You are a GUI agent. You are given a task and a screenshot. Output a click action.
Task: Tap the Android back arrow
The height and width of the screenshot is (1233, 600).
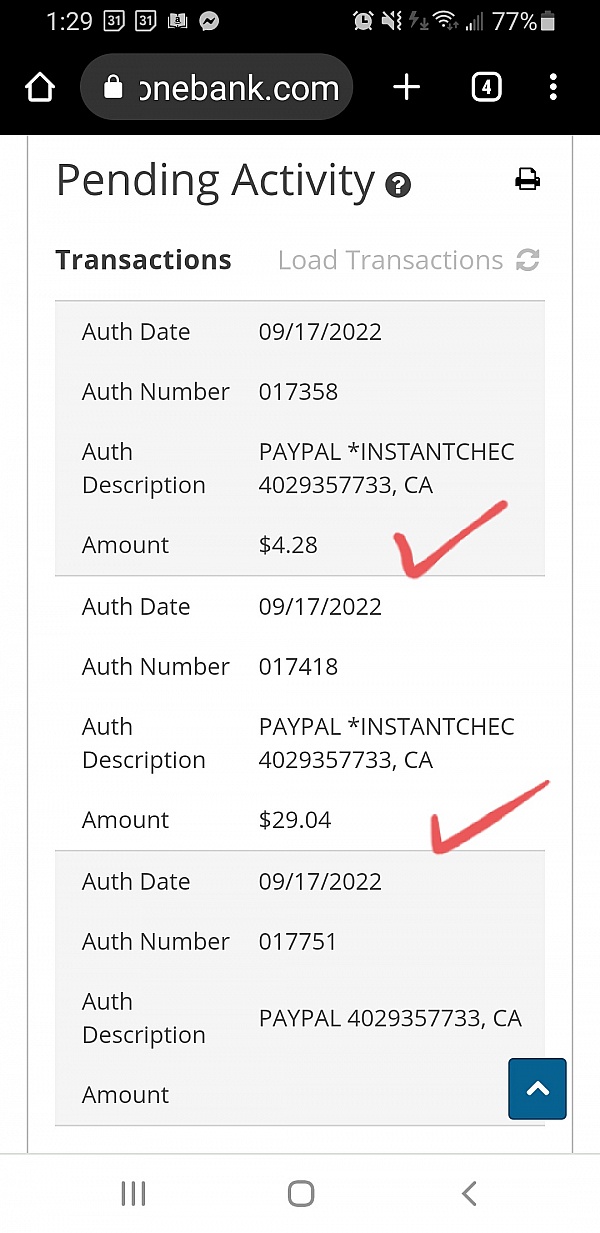pos(468,1193)
